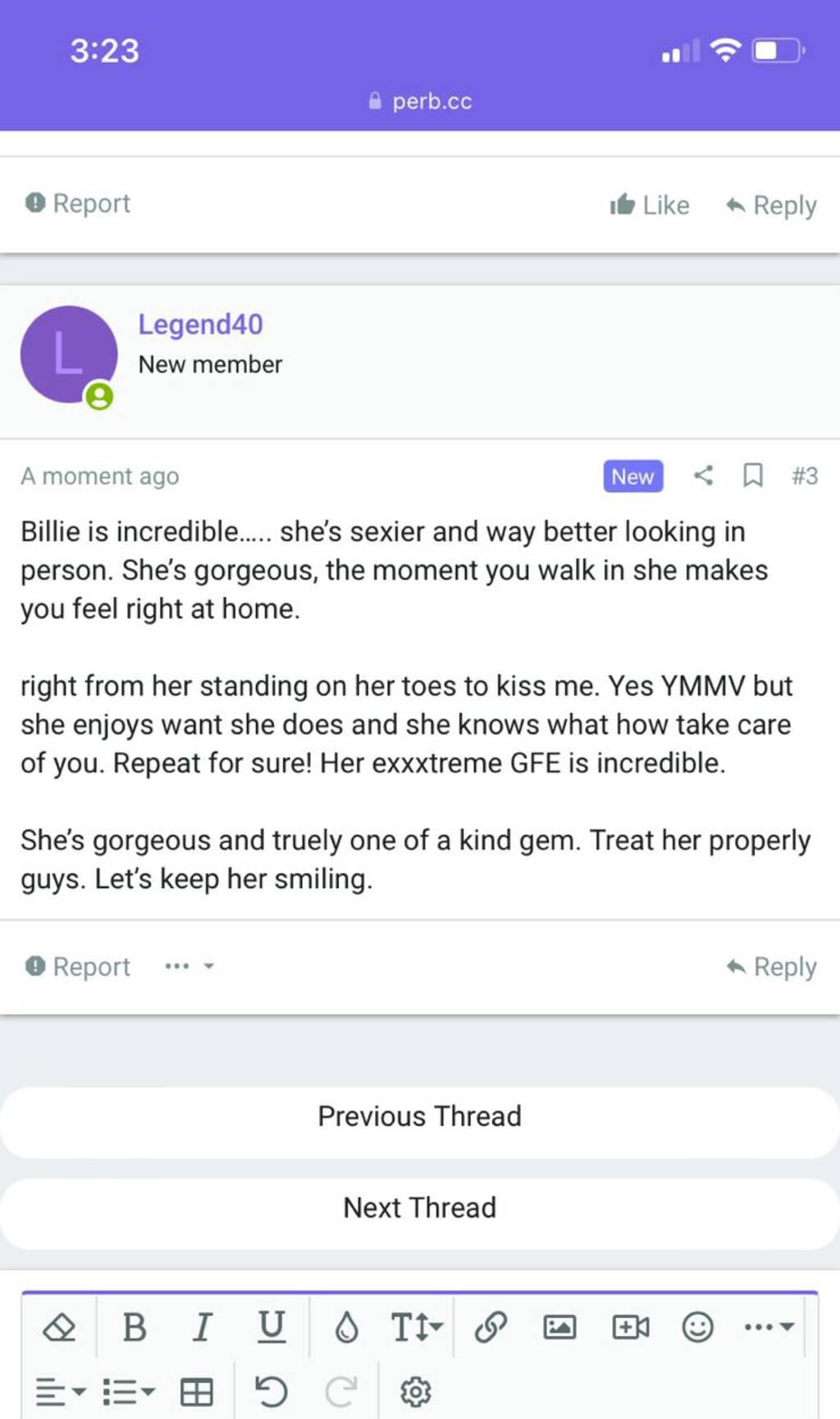Bookmark the Legend40 post
The width and height of the screenshot is (840, 1419).
pyautogui.click(x=752, y=475)
